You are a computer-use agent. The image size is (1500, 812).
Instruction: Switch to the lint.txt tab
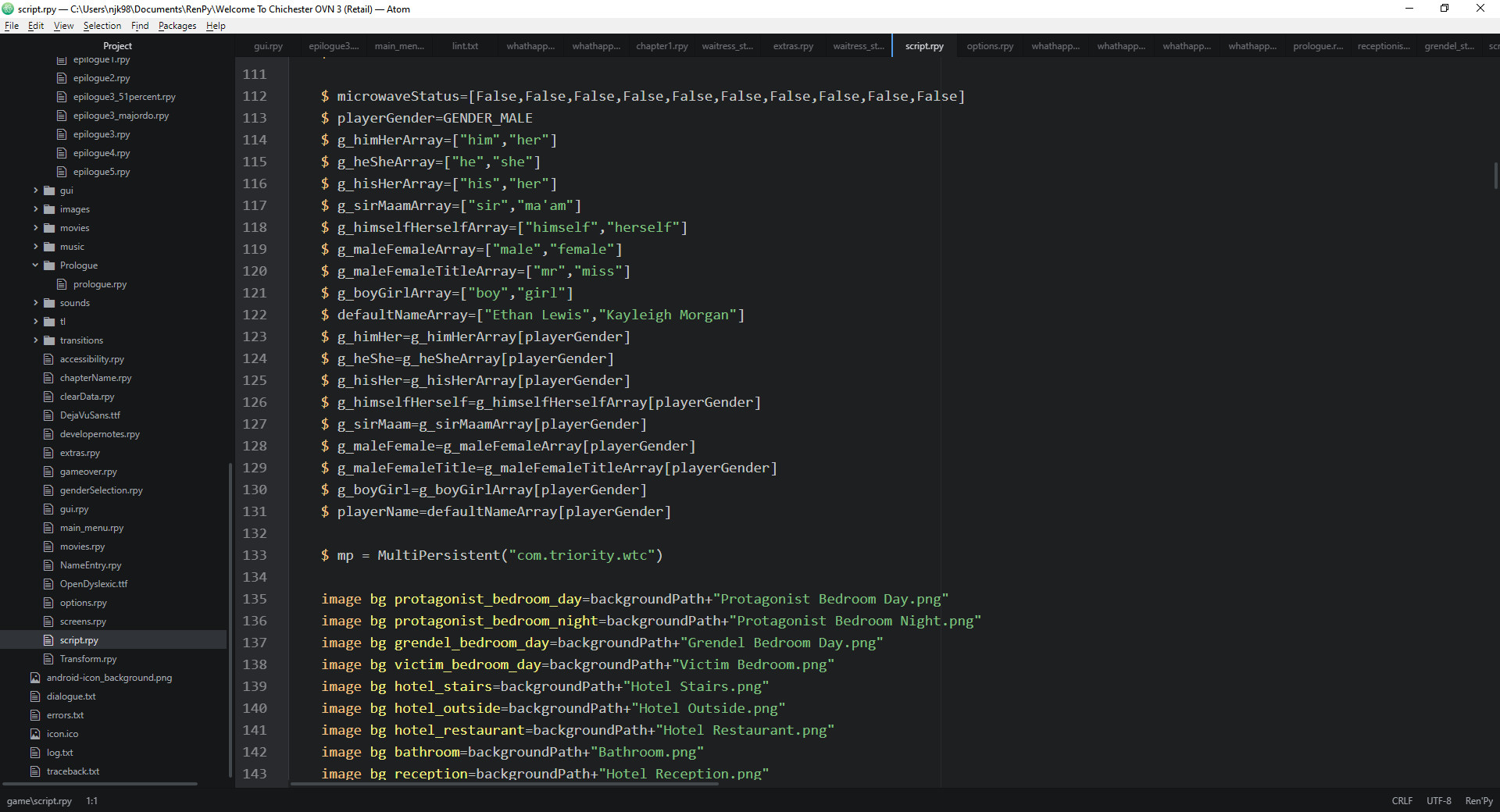[x=465, y=46]
